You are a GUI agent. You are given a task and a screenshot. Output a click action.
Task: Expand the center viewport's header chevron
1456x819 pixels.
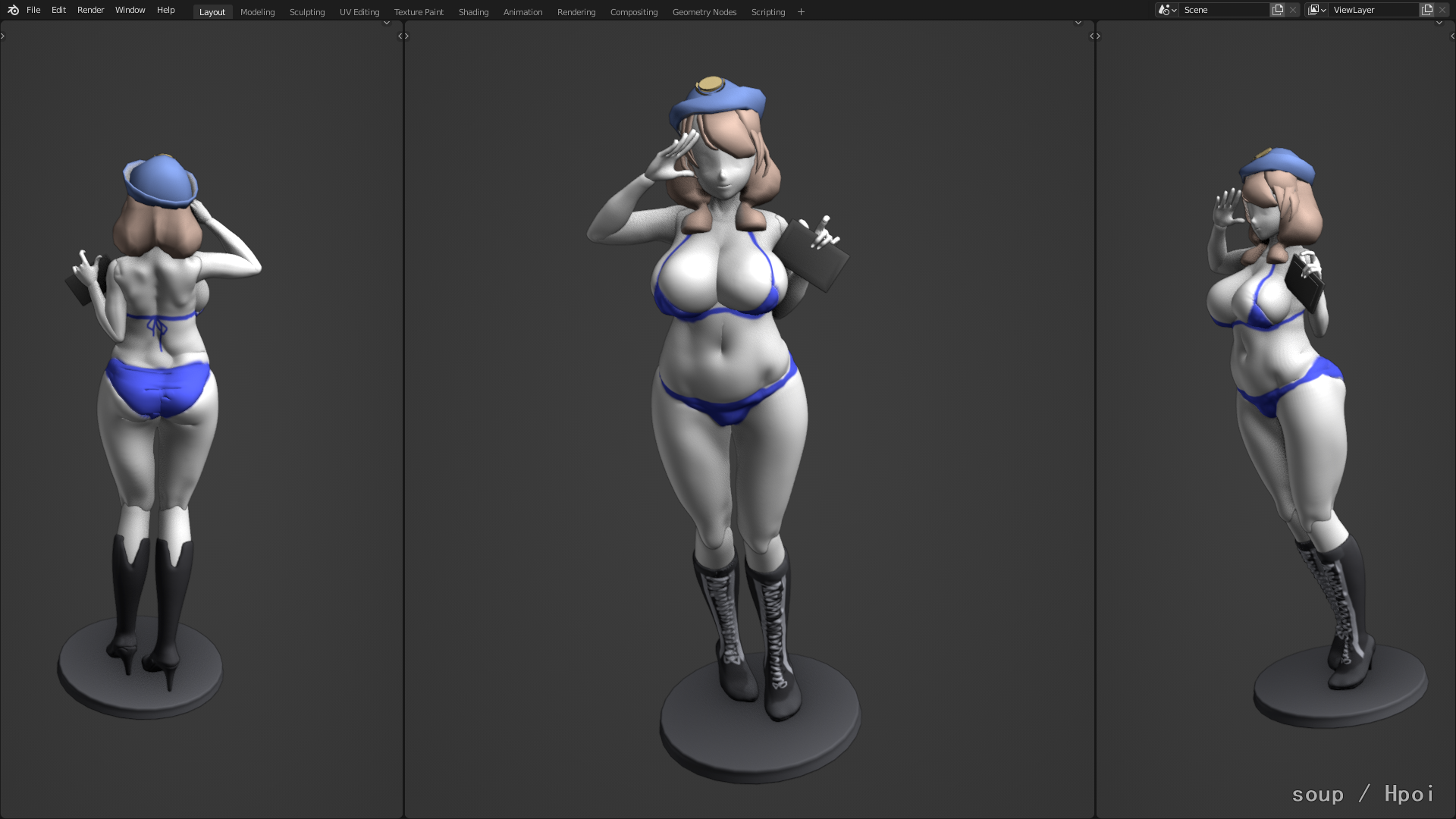pyautogui.click(x=1078, y=23)
